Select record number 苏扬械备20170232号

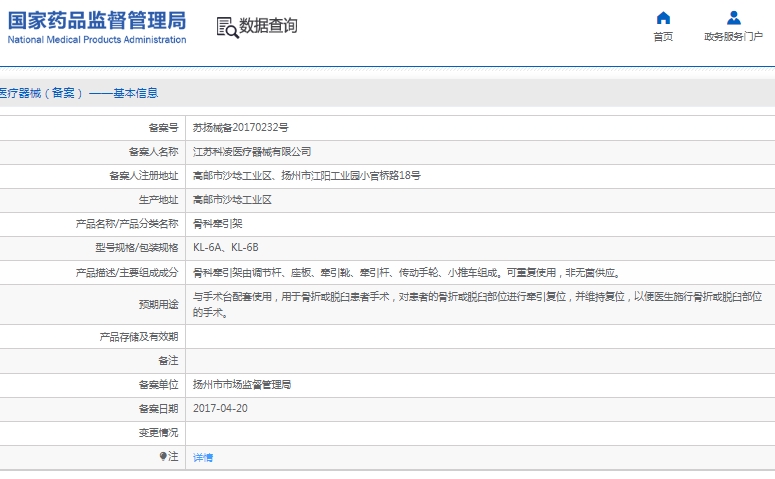point(241,128)
